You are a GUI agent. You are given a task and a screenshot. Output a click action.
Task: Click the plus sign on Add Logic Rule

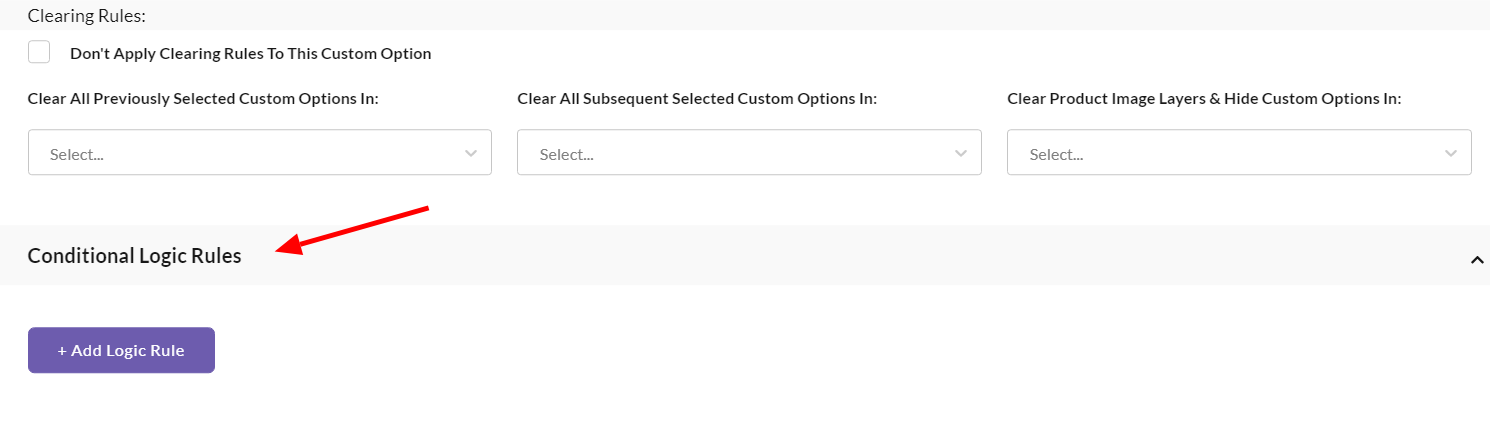[x=62, y=351]
